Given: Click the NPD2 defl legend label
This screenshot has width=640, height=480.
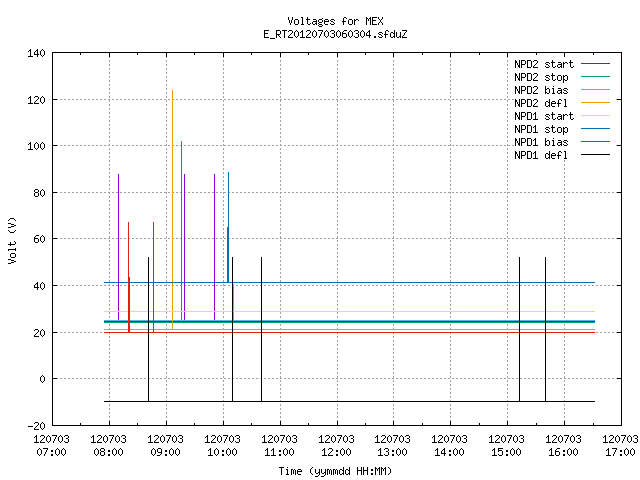Looking at the screenshot, I should 541,103.
